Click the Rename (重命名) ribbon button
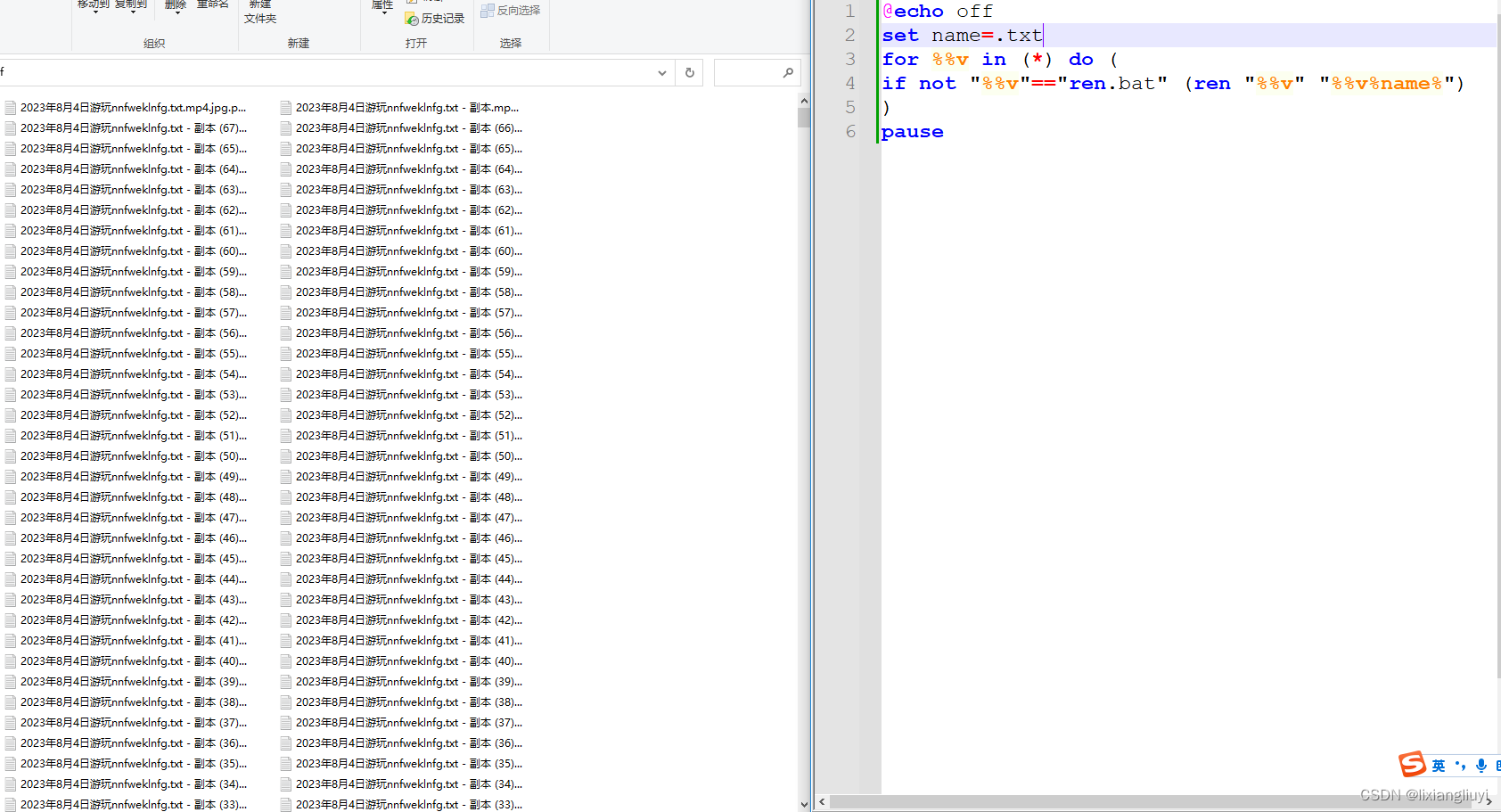1501x812 pixels. coord(213,4)
